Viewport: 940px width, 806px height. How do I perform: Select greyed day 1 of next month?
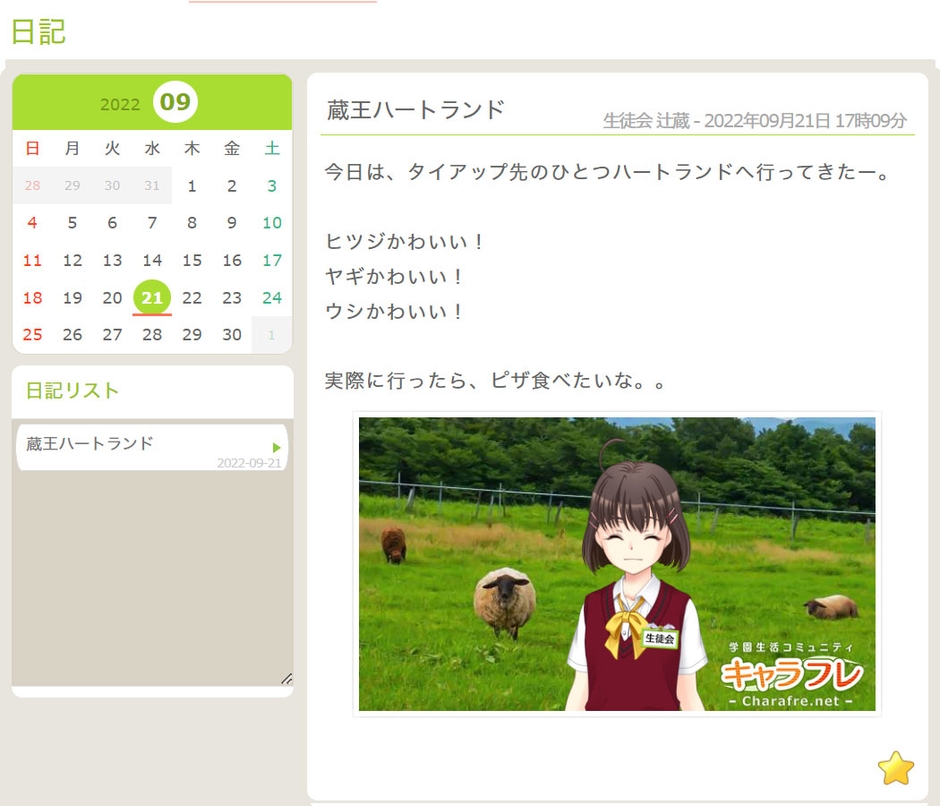click(272, 335)
